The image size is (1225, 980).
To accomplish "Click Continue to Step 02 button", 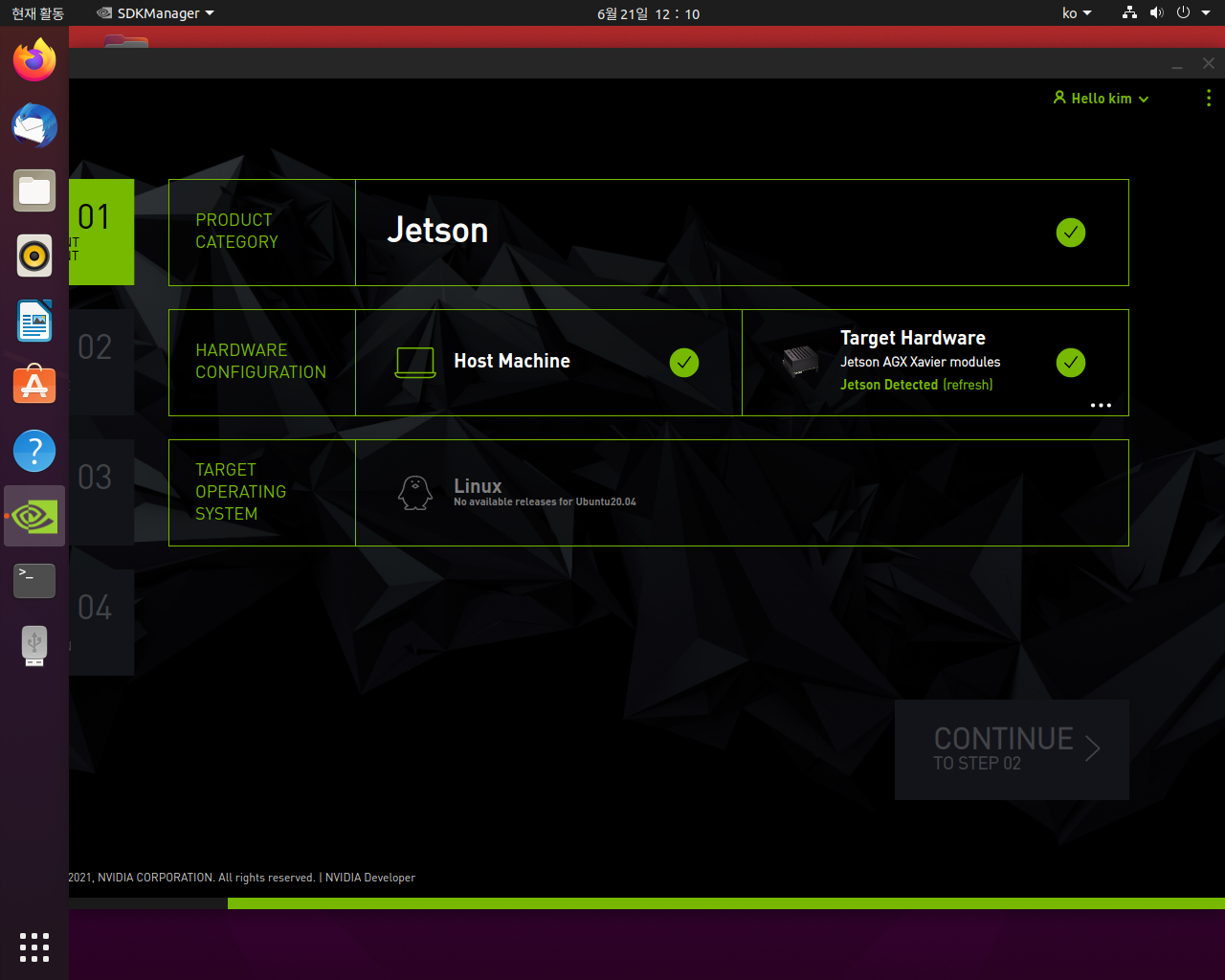I will click(1012, 749).
